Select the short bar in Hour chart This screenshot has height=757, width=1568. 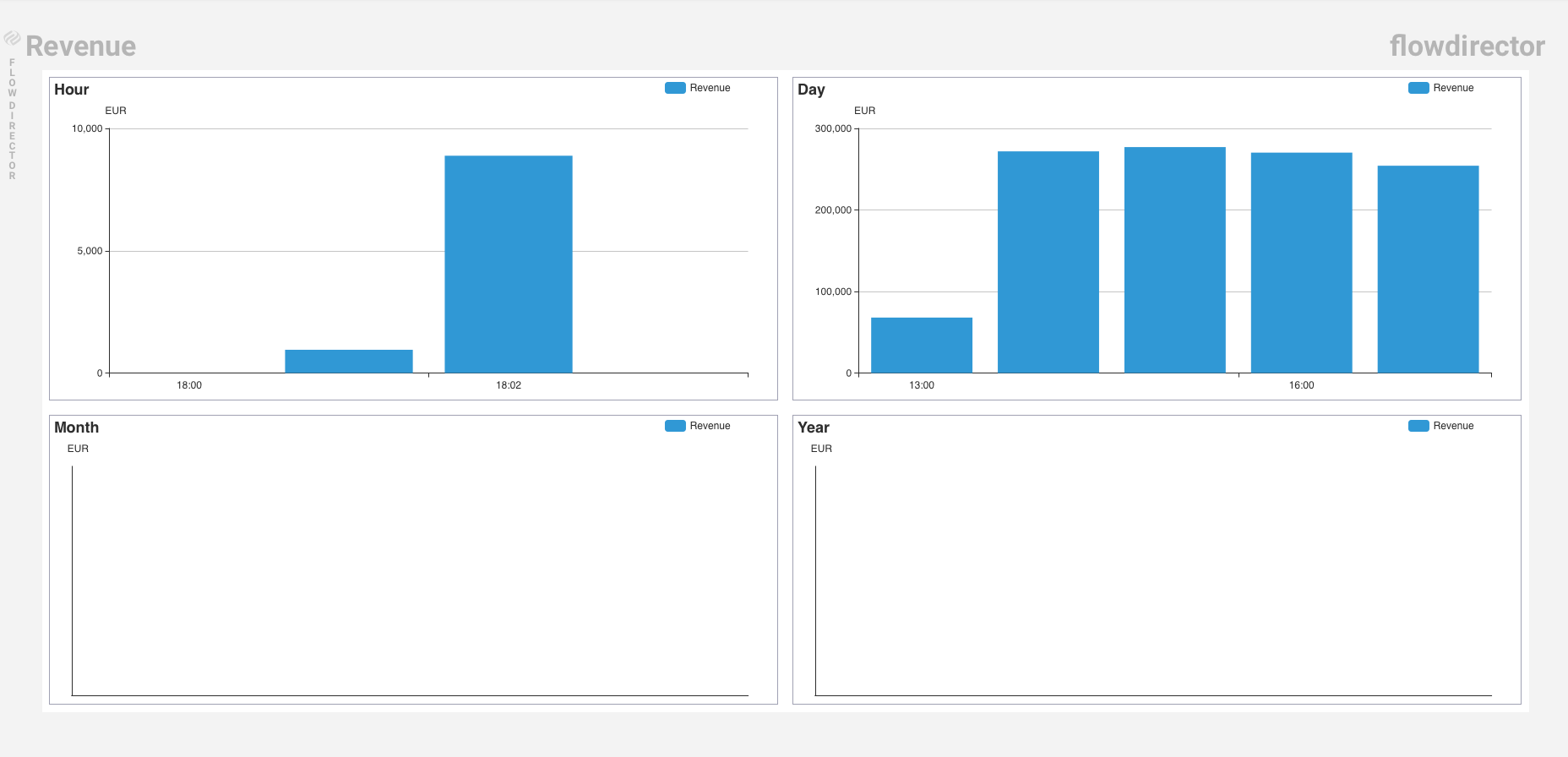tap(349, 361)
